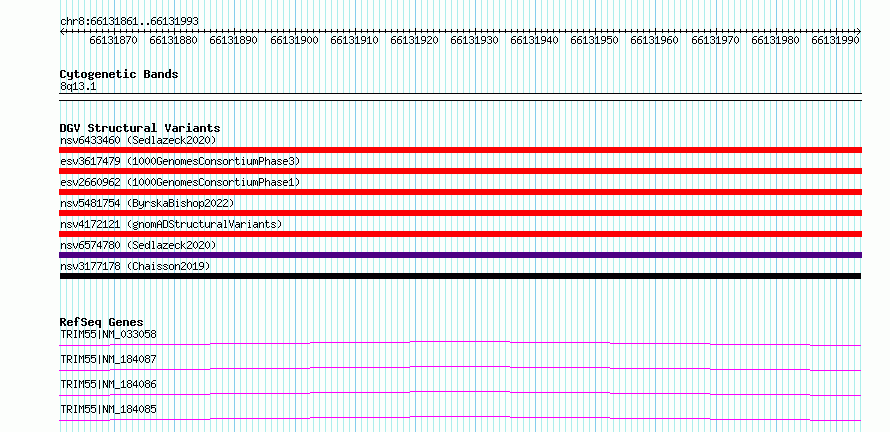890x432 pixels.
Task: Click the magenta line under TRIM55|NM_033058
Action: tap(460, 343)
